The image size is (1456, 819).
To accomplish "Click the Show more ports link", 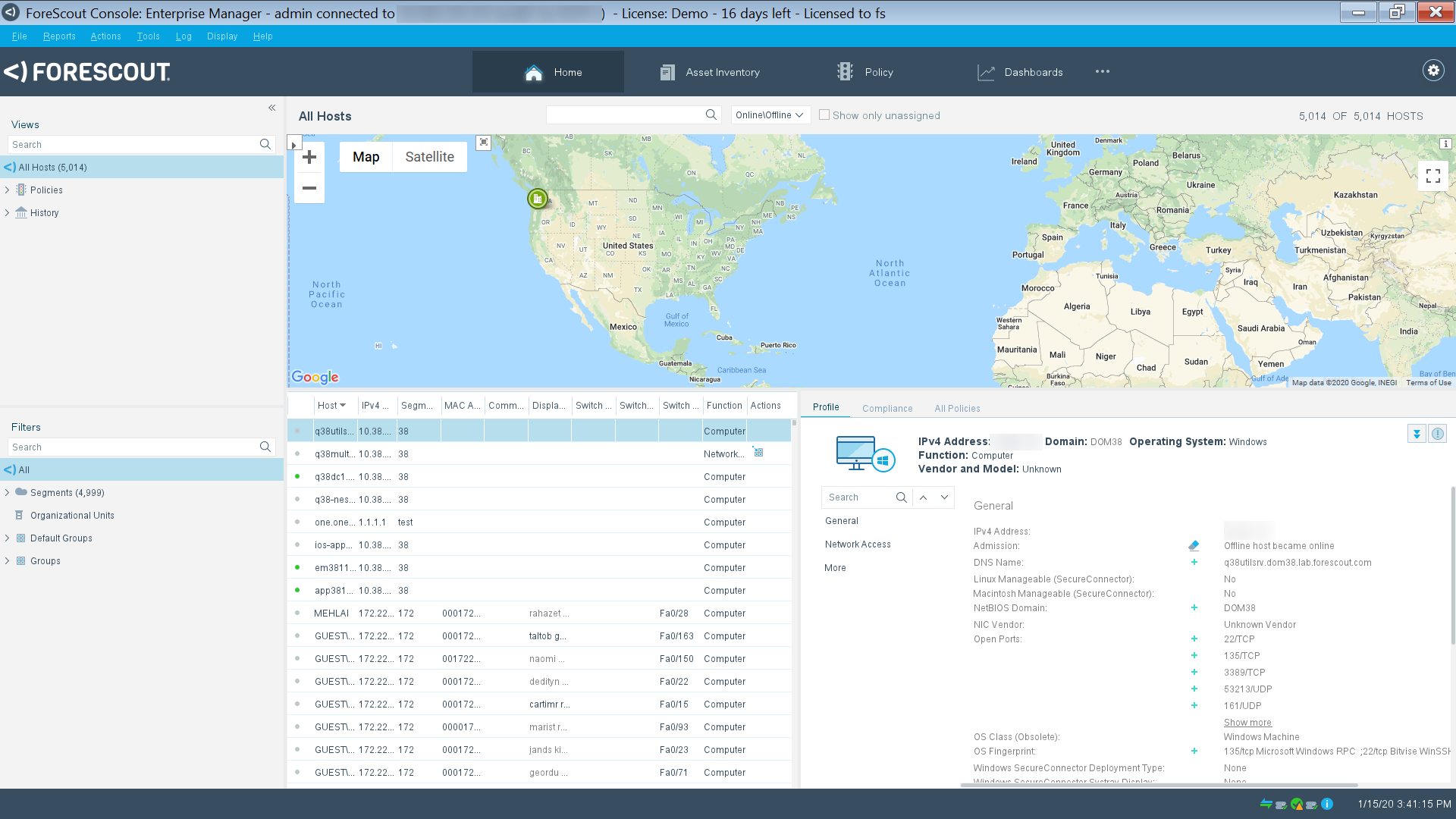I will pyautogui.click(x=1247, y=723).
